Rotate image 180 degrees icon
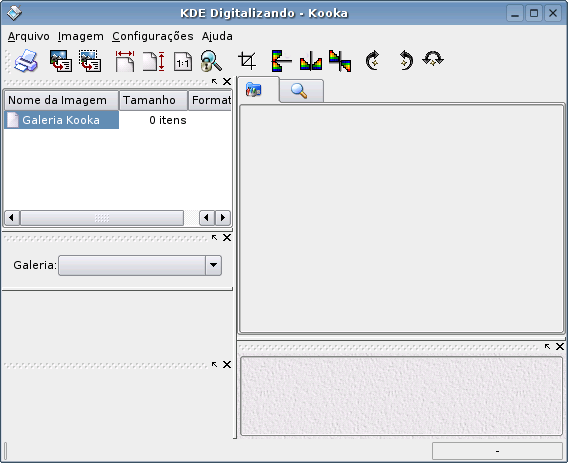Screen dimensions: 568x463 [x=433, y=59]
